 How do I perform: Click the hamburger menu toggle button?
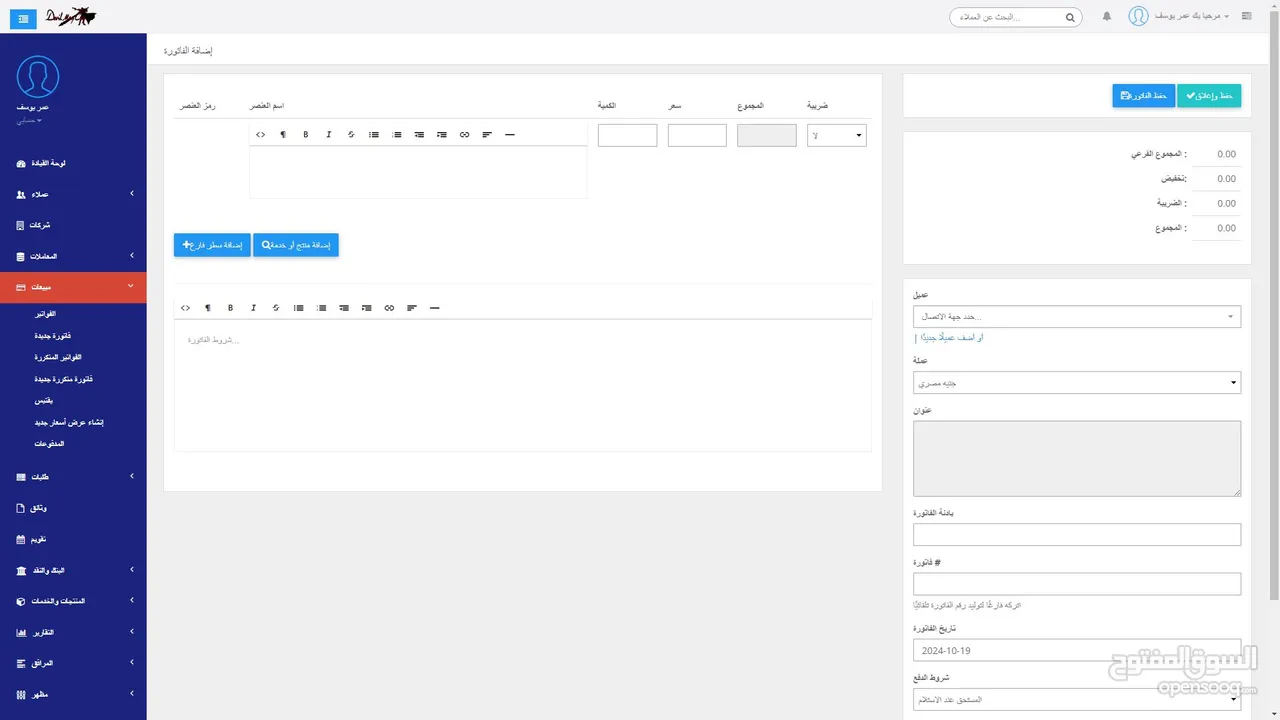[x=23, y=18]
